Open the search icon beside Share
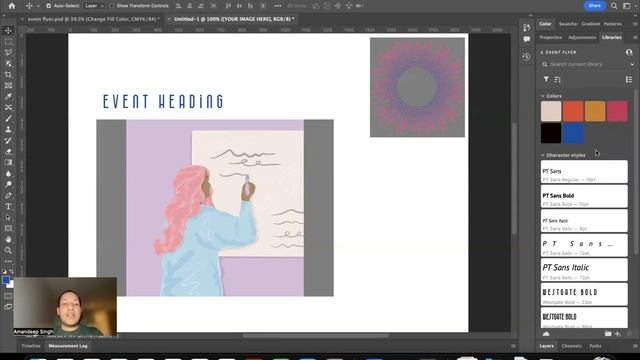The width and height of the screenshot is (640, 360). 614,6
